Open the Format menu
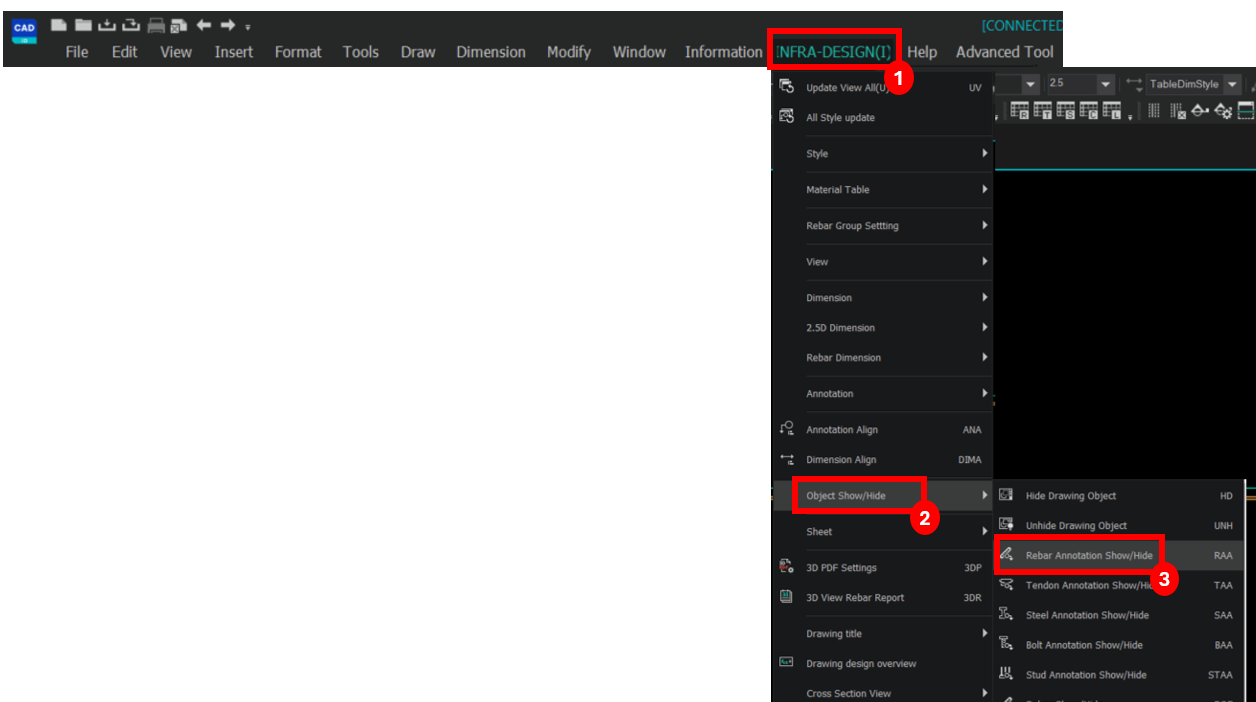The image size is (1256, 702). point(298,52)
